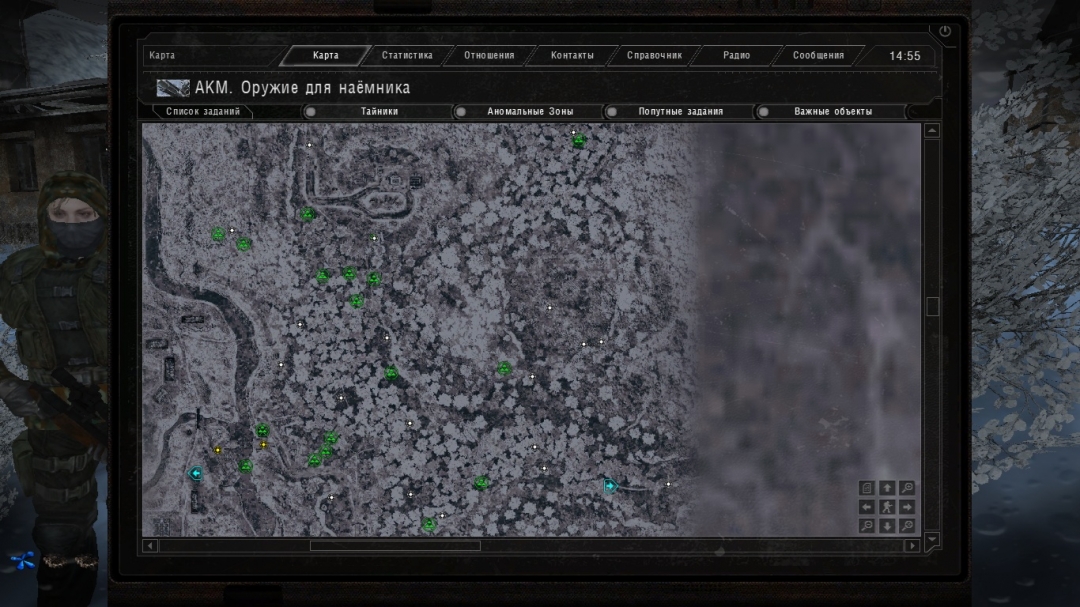The height and width of the screenshot is (607, 1080).
Task: Click the task title АКМ. Оружие для наёмника
Action: point(302,88)
